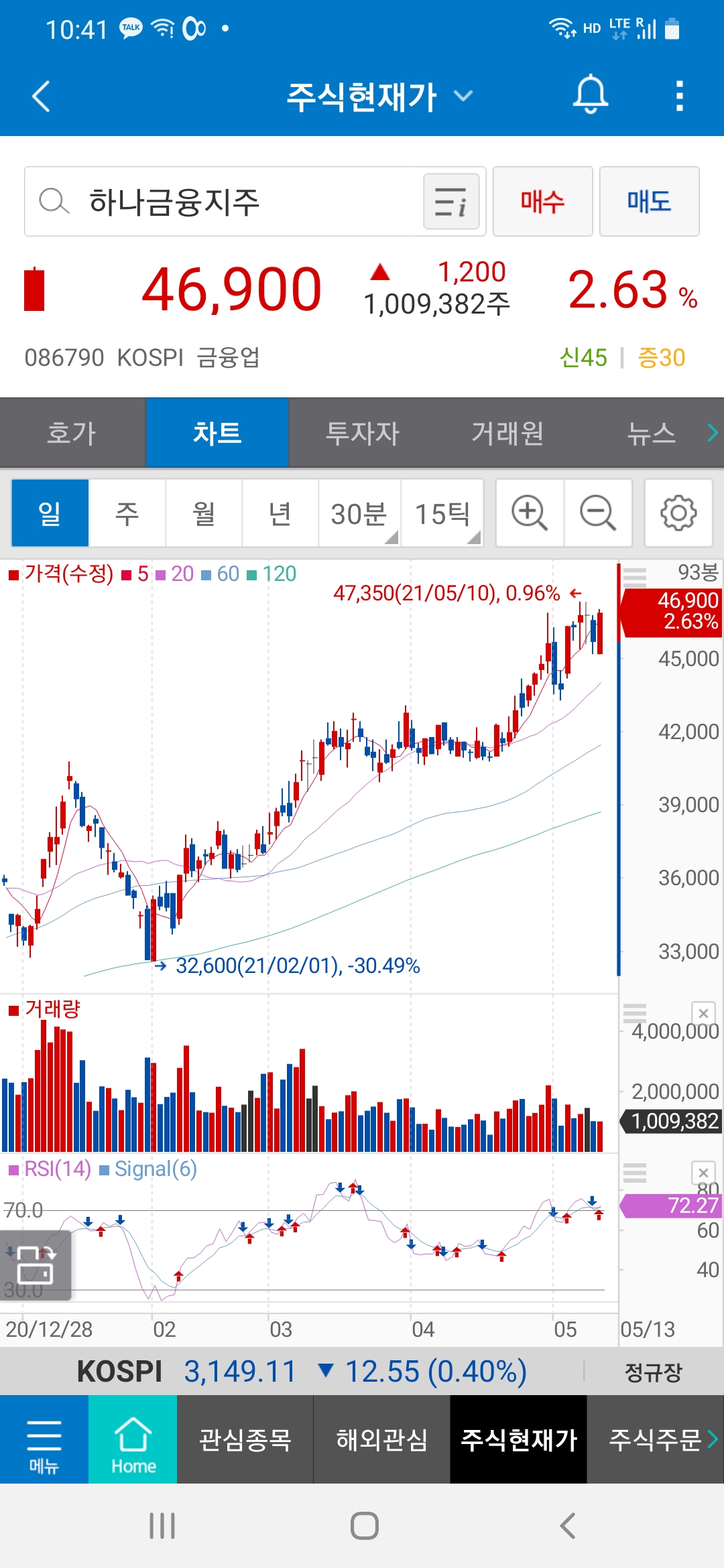The width and height of the screenshot is (724, 1568).
Task: Open chart settings gear
Action: 678,513
